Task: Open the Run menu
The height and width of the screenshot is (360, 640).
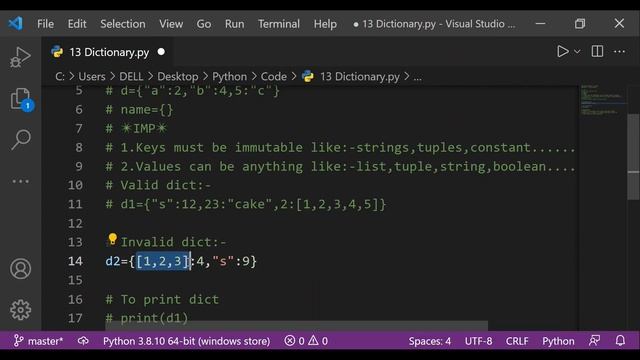Action: tap(234, 24)
